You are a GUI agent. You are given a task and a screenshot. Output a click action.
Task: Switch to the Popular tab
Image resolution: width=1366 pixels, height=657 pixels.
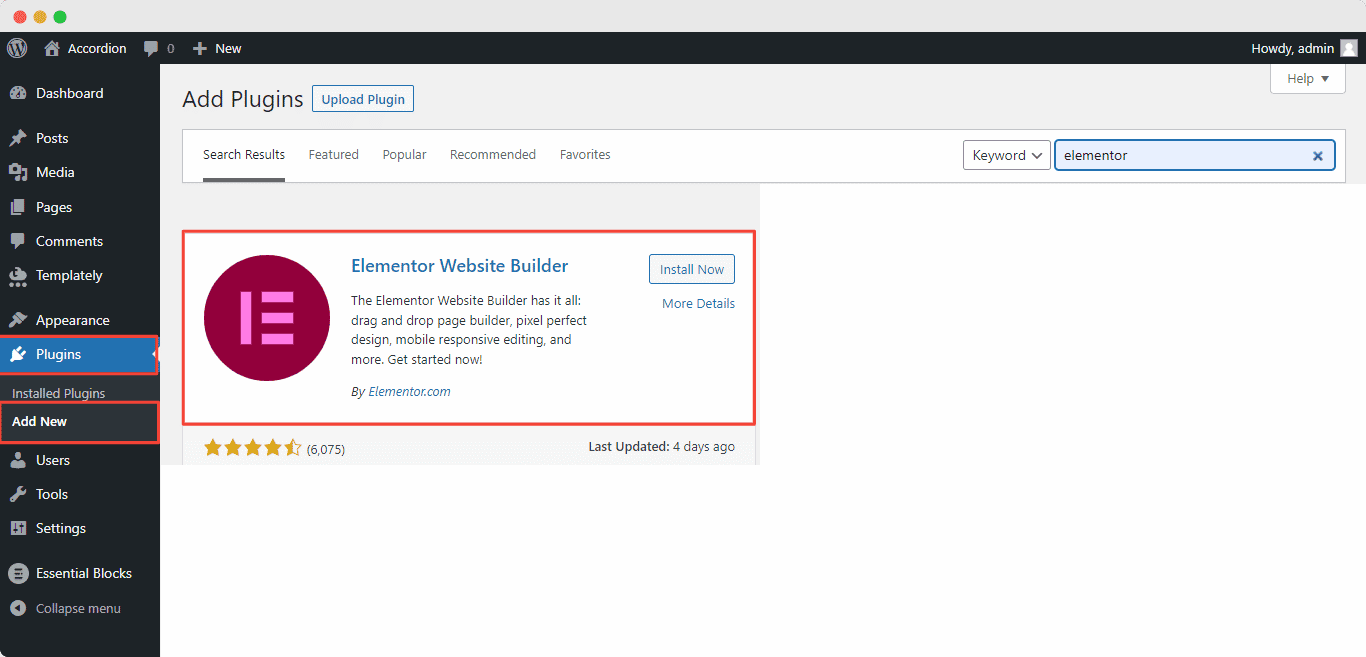tap(404, 155)
